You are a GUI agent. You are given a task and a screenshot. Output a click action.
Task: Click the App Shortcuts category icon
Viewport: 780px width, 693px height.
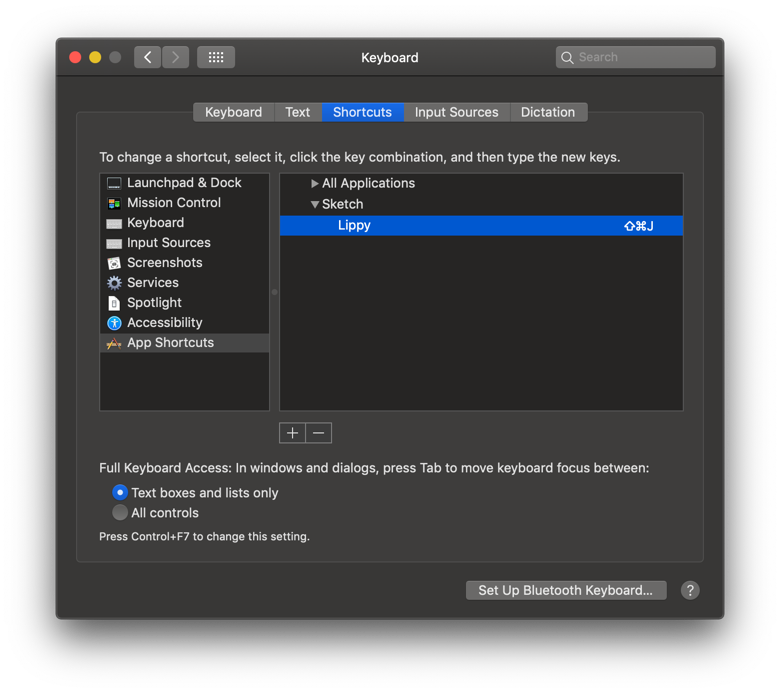(114, 343)
